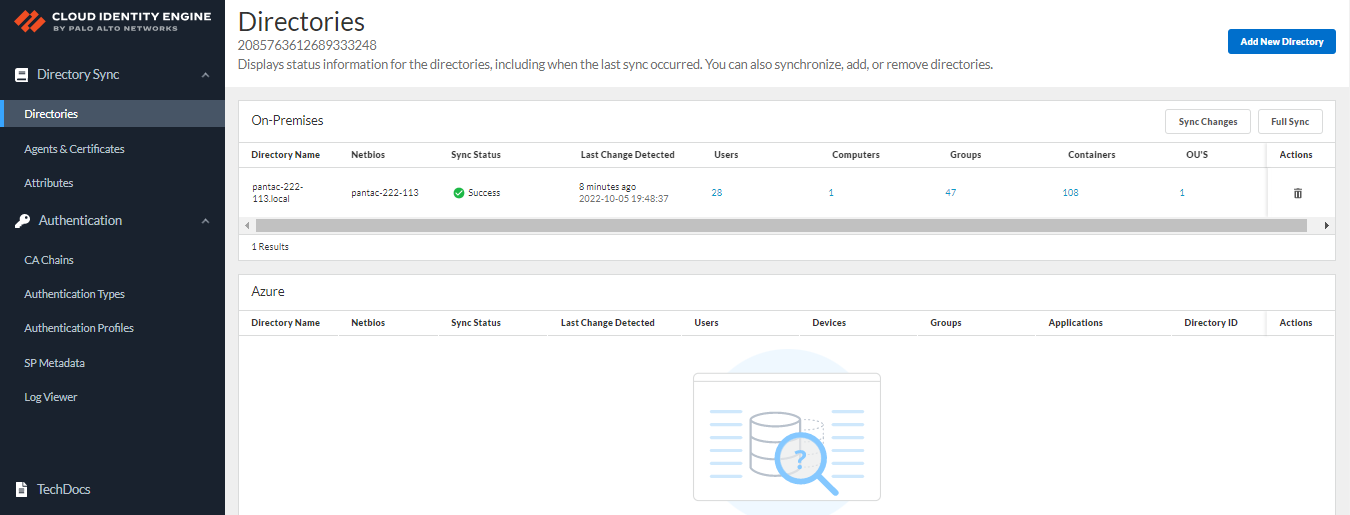Open the 28 users count link
The image size is (1350, 515).
pos(717,193)
